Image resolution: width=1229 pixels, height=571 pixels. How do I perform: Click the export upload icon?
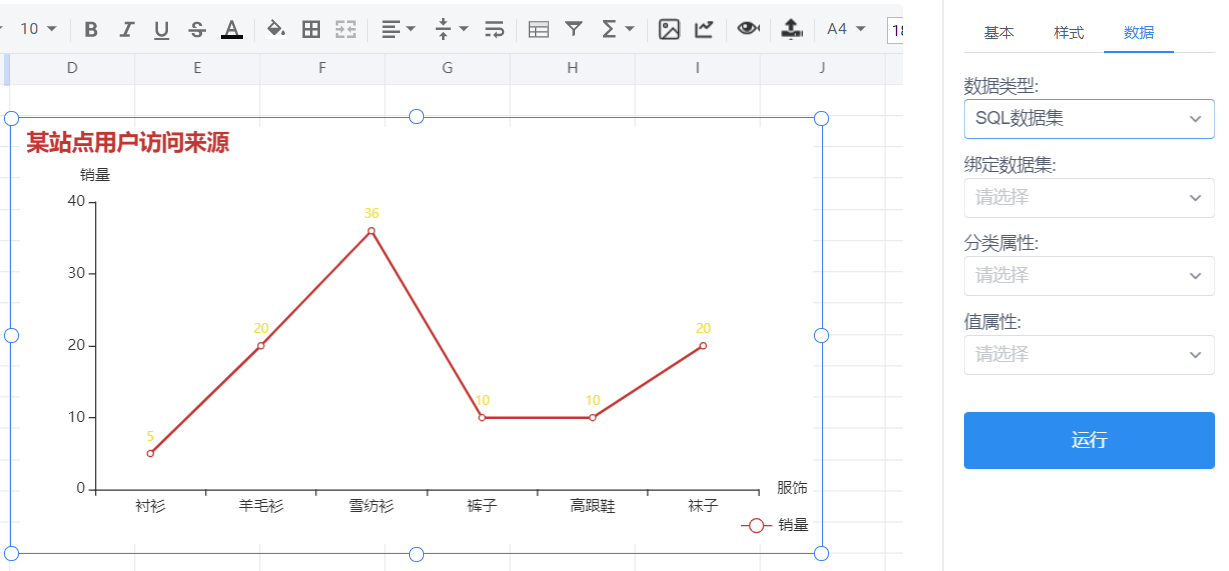click(x=792, y=29)
